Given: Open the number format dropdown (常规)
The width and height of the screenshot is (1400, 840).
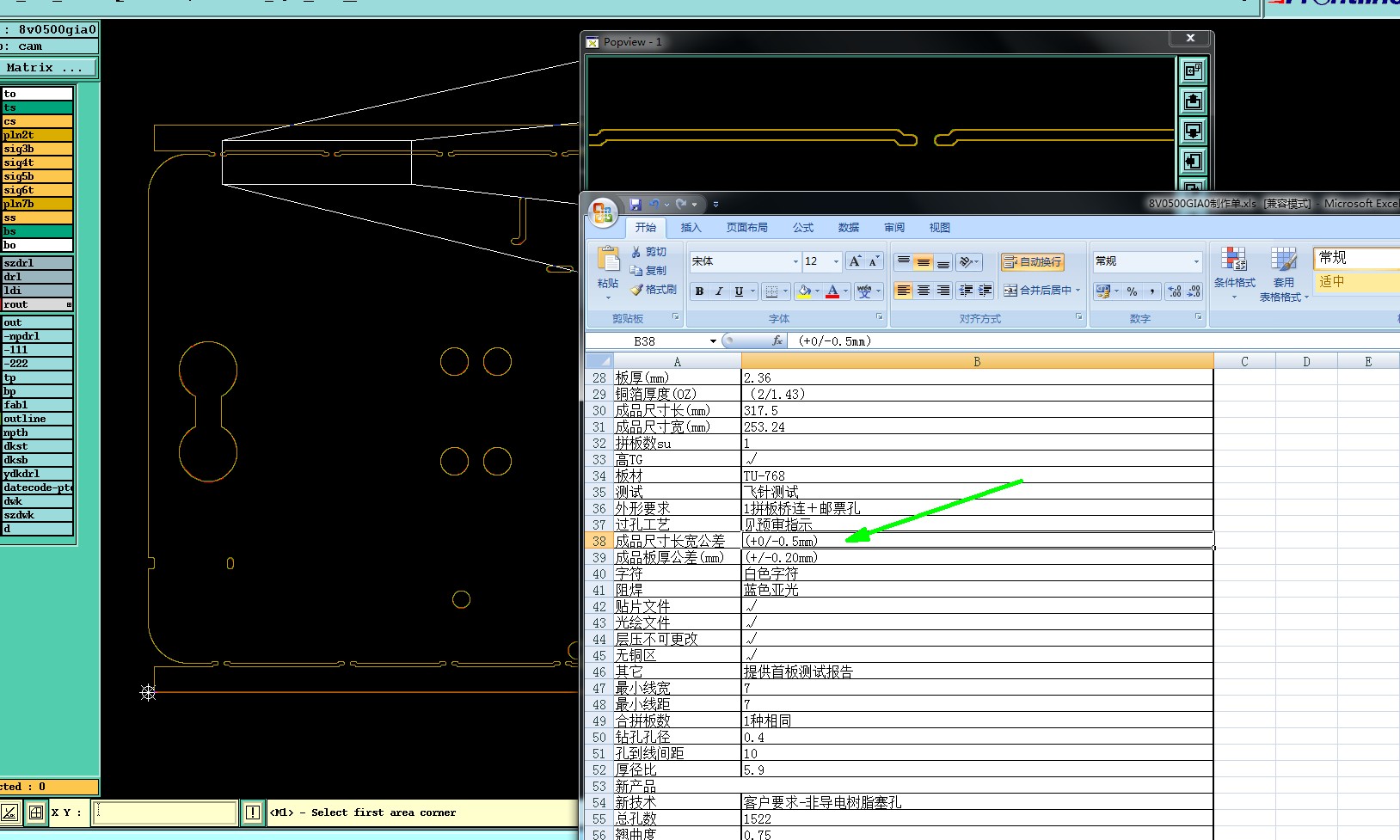Looking at the screenshot, I should point(1196,261).
